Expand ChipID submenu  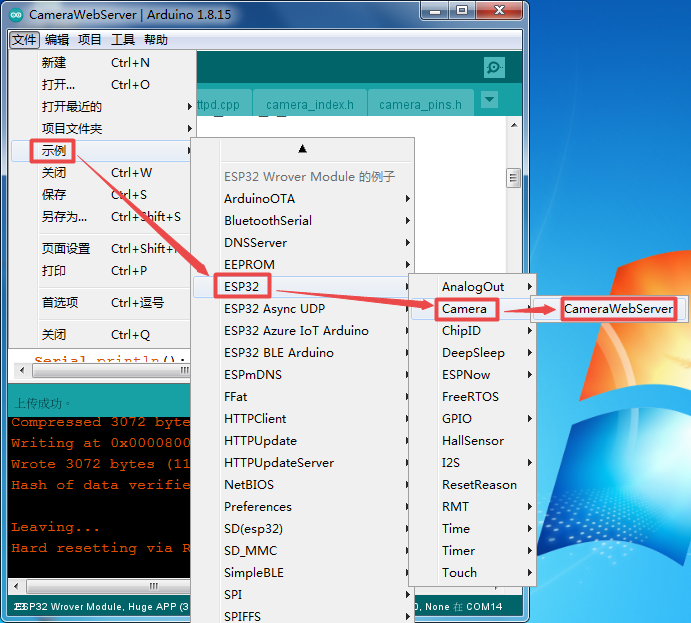[473, 331]
